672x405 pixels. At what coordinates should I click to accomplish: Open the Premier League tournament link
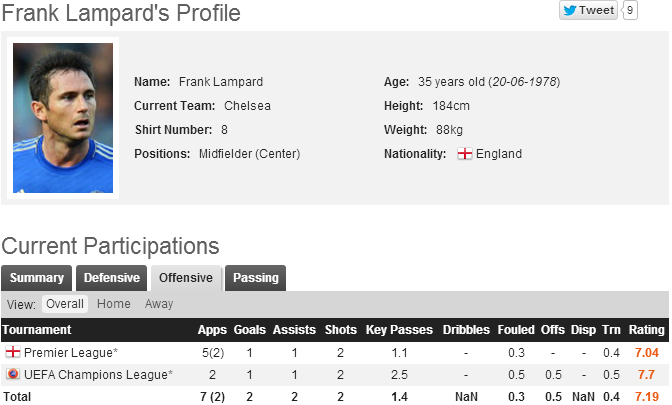71,353
